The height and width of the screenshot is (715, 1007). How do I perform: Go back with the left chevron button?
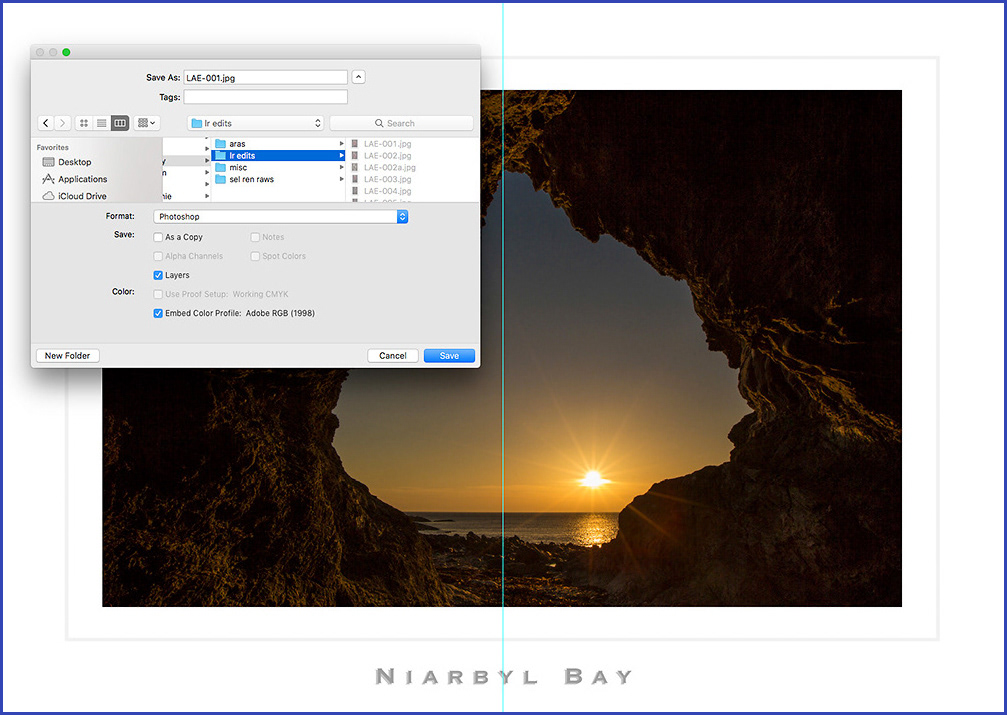46,123
